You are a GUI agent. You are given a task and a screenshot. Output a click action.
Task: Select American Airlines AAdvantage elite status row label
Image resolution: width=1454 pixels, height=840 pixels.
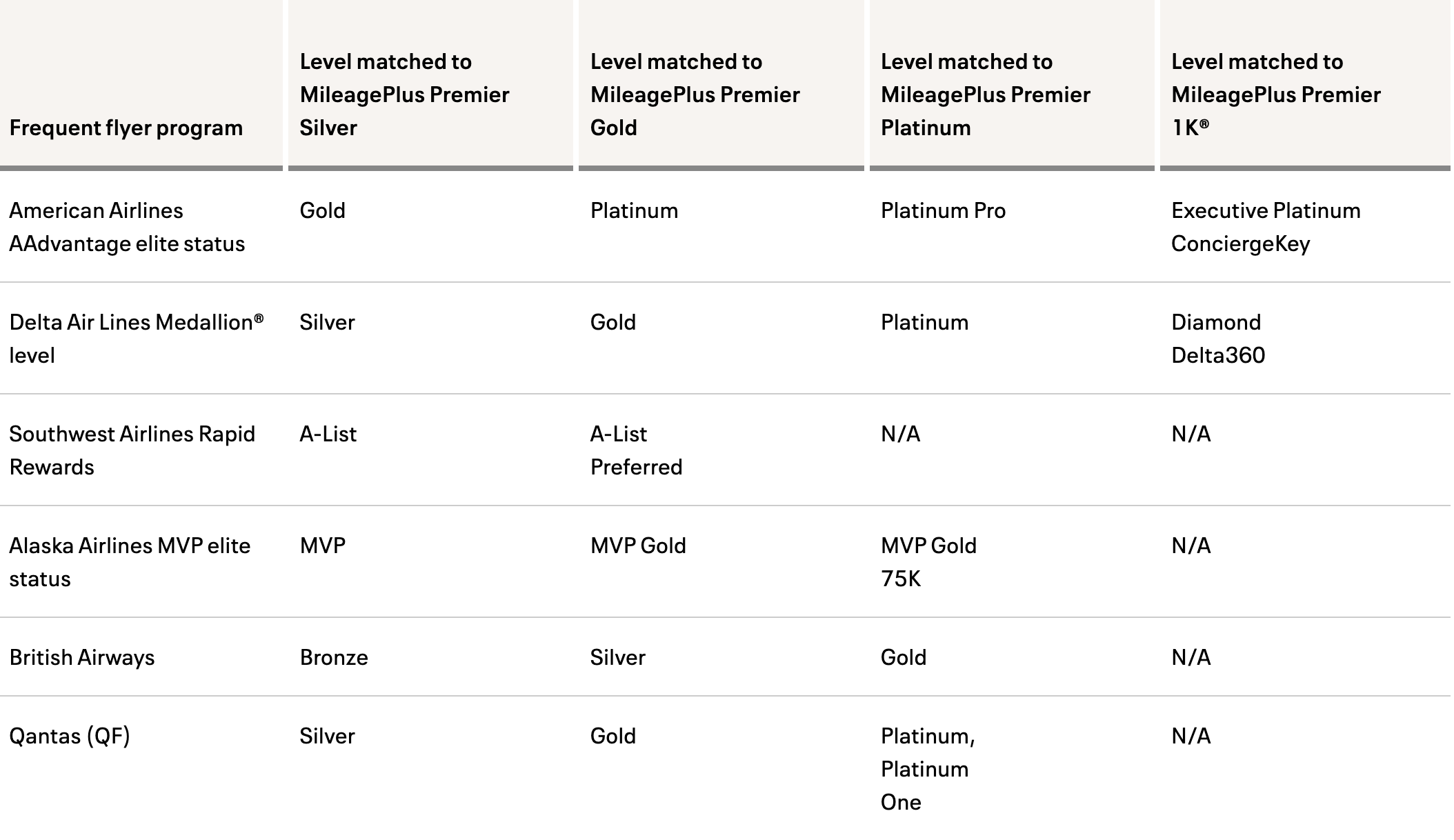[127, 227]
